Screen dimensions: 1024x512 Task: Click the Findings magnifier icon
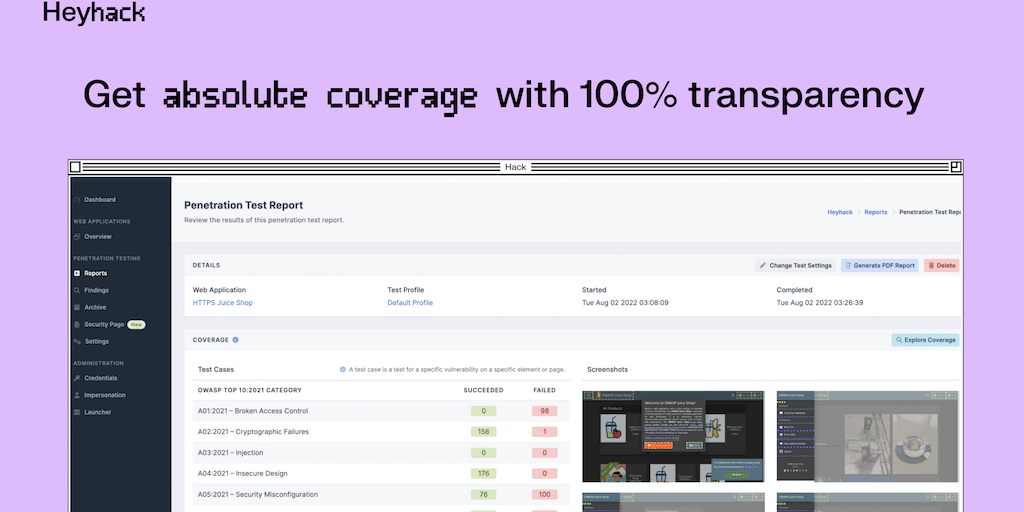[x=77, y=290]
